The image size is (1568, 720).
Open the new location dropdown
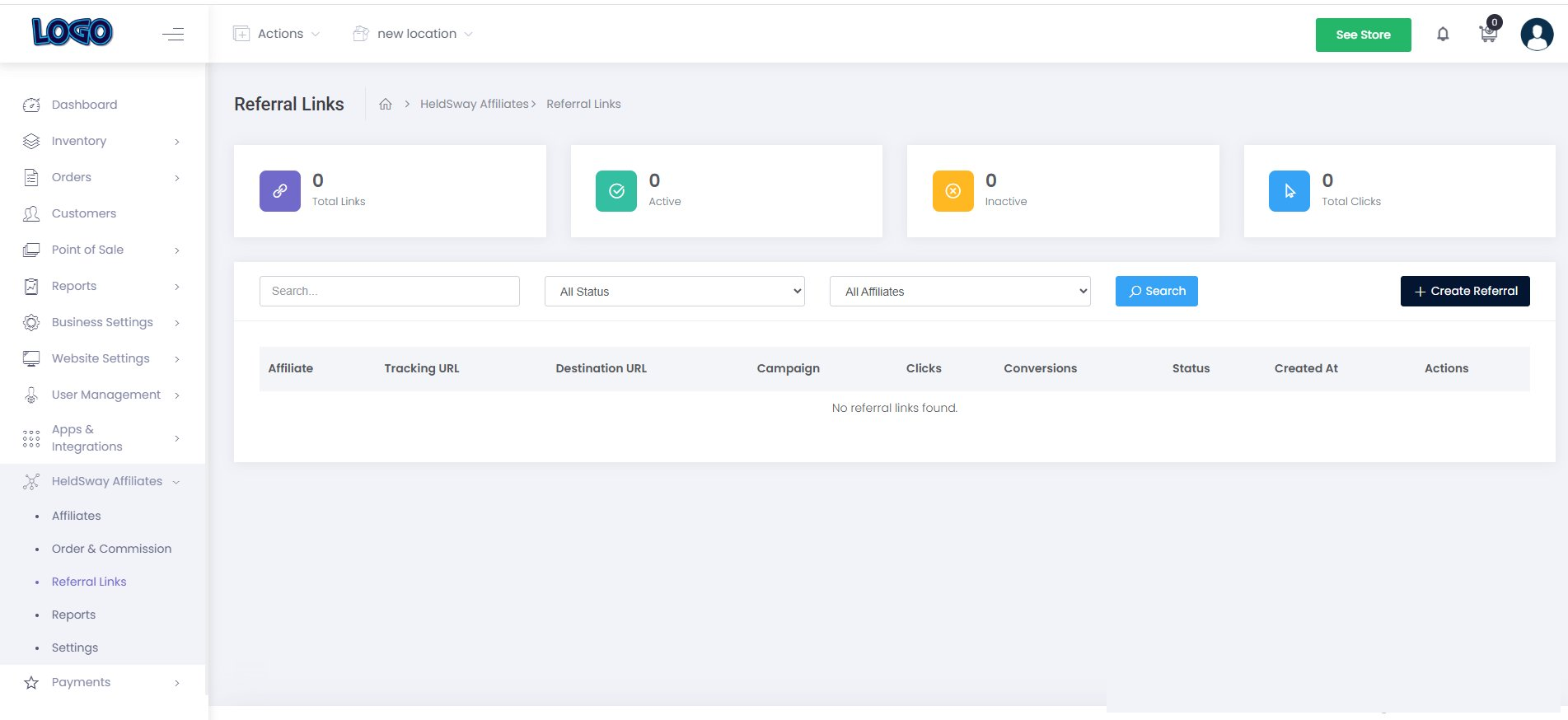413,34
